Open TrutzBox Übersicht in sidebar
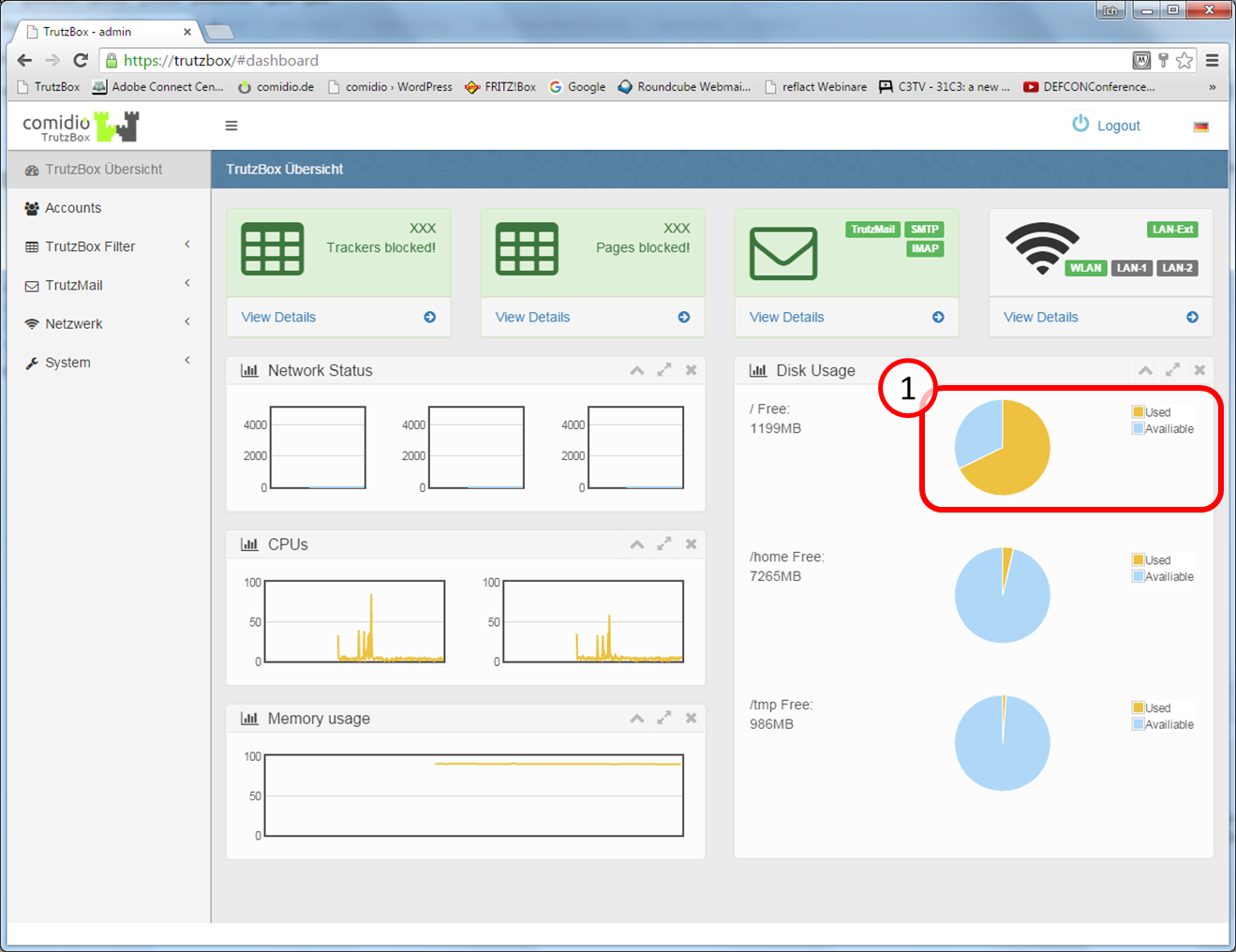 [109, 170]
